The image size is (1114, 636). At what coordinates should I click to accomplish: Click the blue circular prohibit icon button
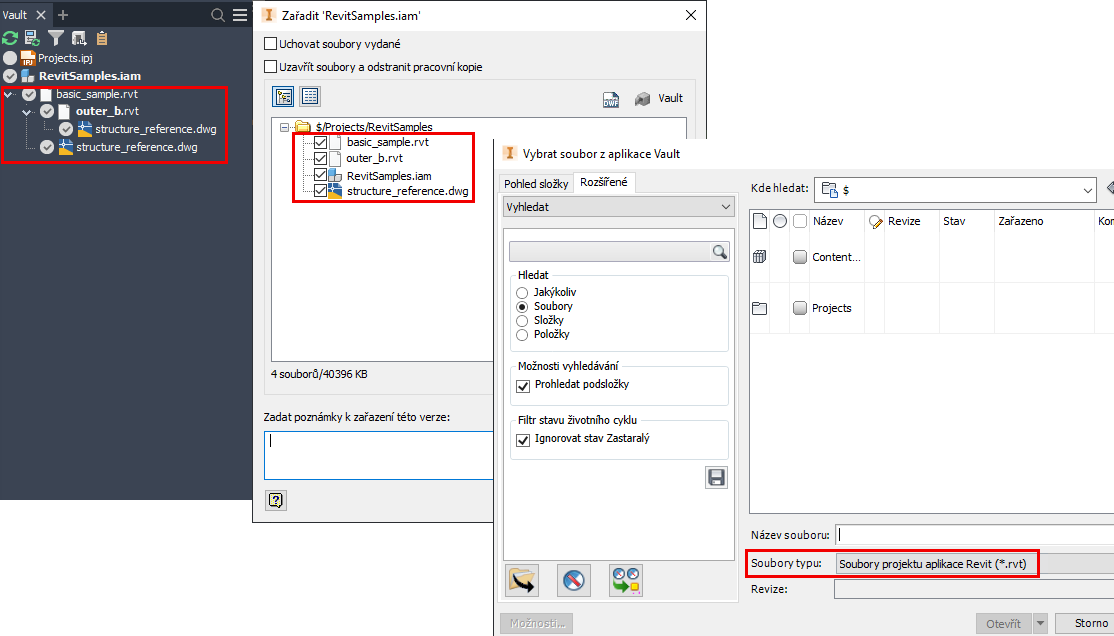573,581
